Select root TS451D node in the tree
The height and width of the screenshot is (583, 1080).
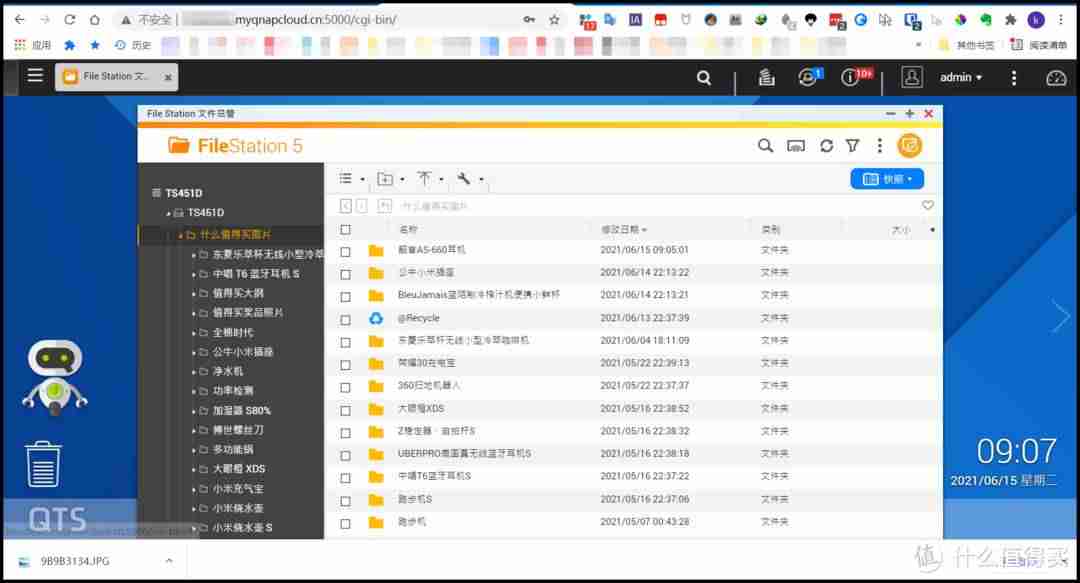click(x=183, y=193)
